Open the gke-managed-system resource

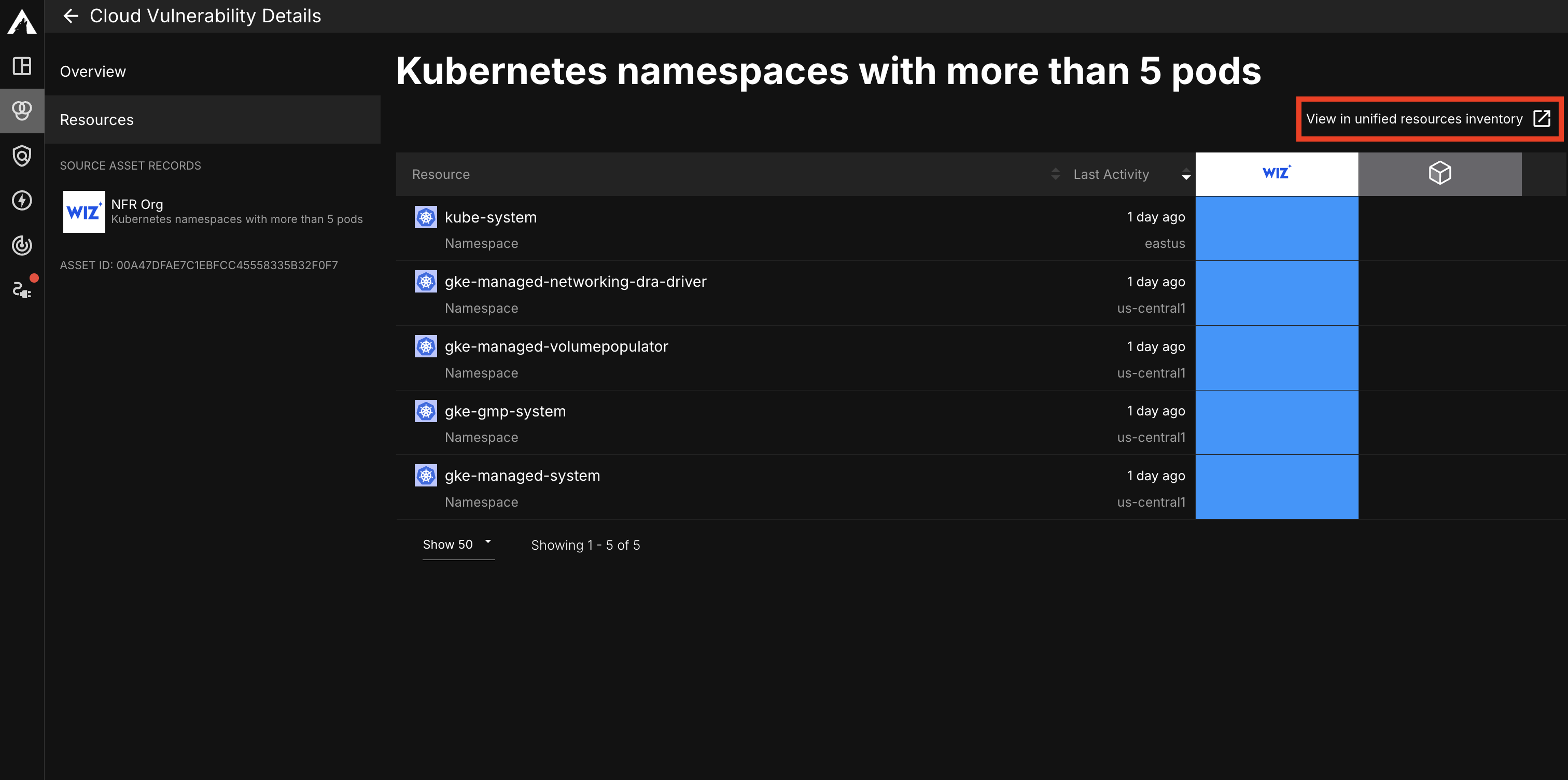522,476
